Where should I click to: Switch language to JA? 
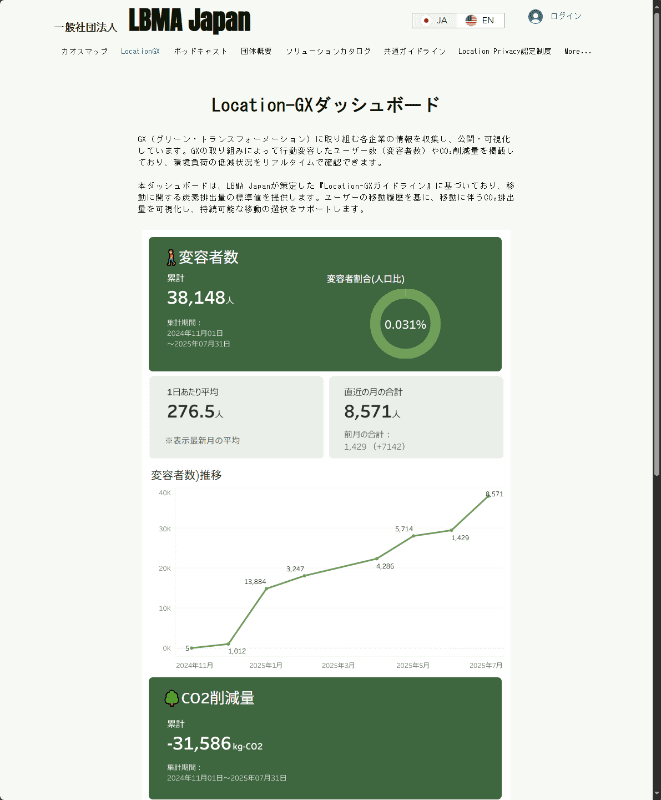click(x=435, y=20)
